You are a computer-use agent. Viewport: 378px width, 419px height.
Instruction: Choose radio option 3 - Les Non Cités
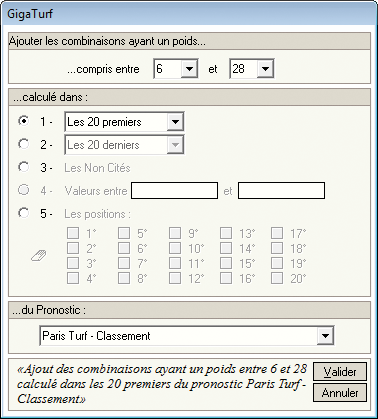tap(24, 167)
